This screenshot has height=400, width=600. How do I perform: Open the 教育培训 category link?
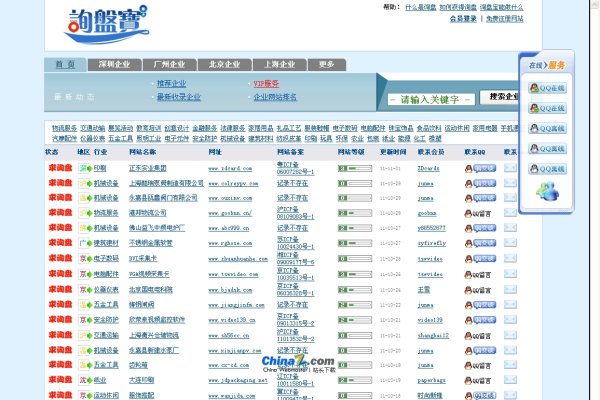click(148, 128)
